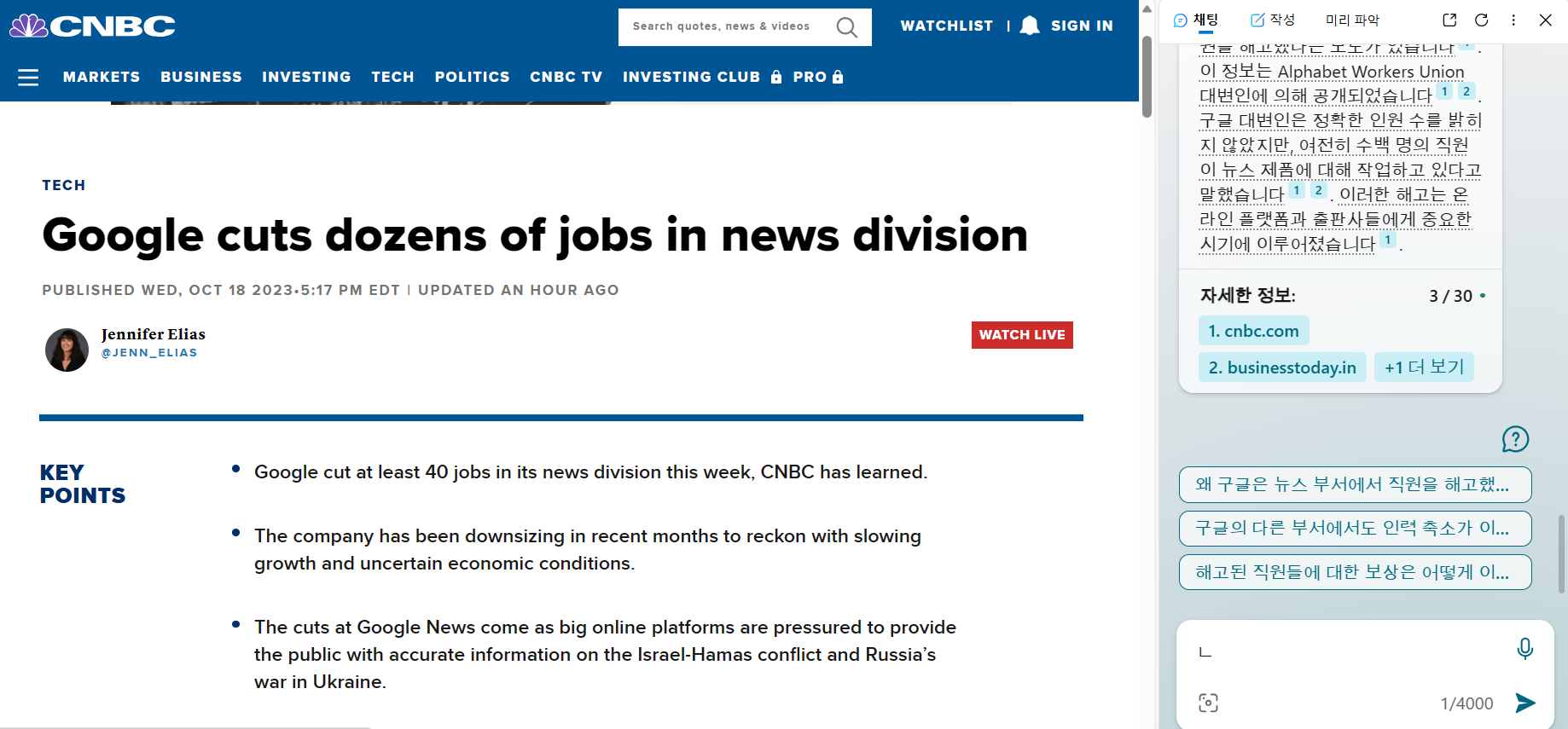The width and height of the screenshot is (1568, 729).
Task: Open the INVESTING menu
Action: (x=306, y=77)
